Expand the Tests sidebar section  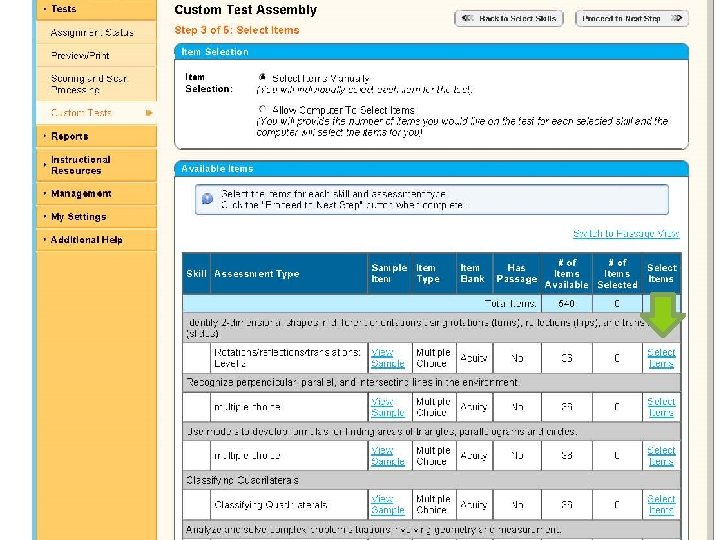(x=96, y=9)
